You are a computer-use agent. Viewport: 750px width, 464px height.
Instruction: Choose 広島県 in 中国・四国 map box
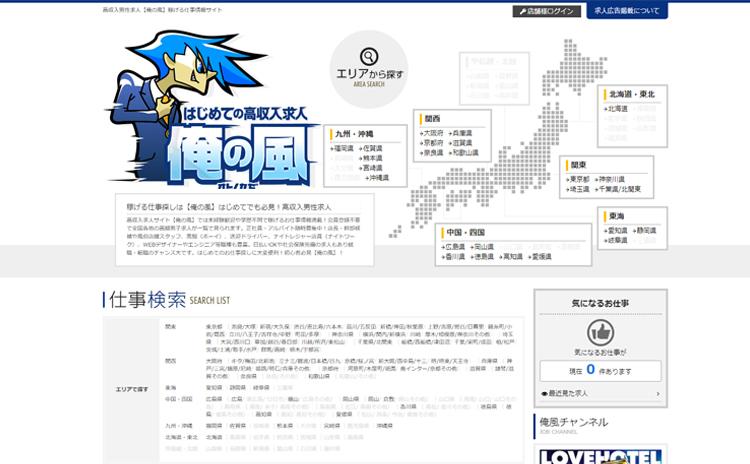pos(456,246)
